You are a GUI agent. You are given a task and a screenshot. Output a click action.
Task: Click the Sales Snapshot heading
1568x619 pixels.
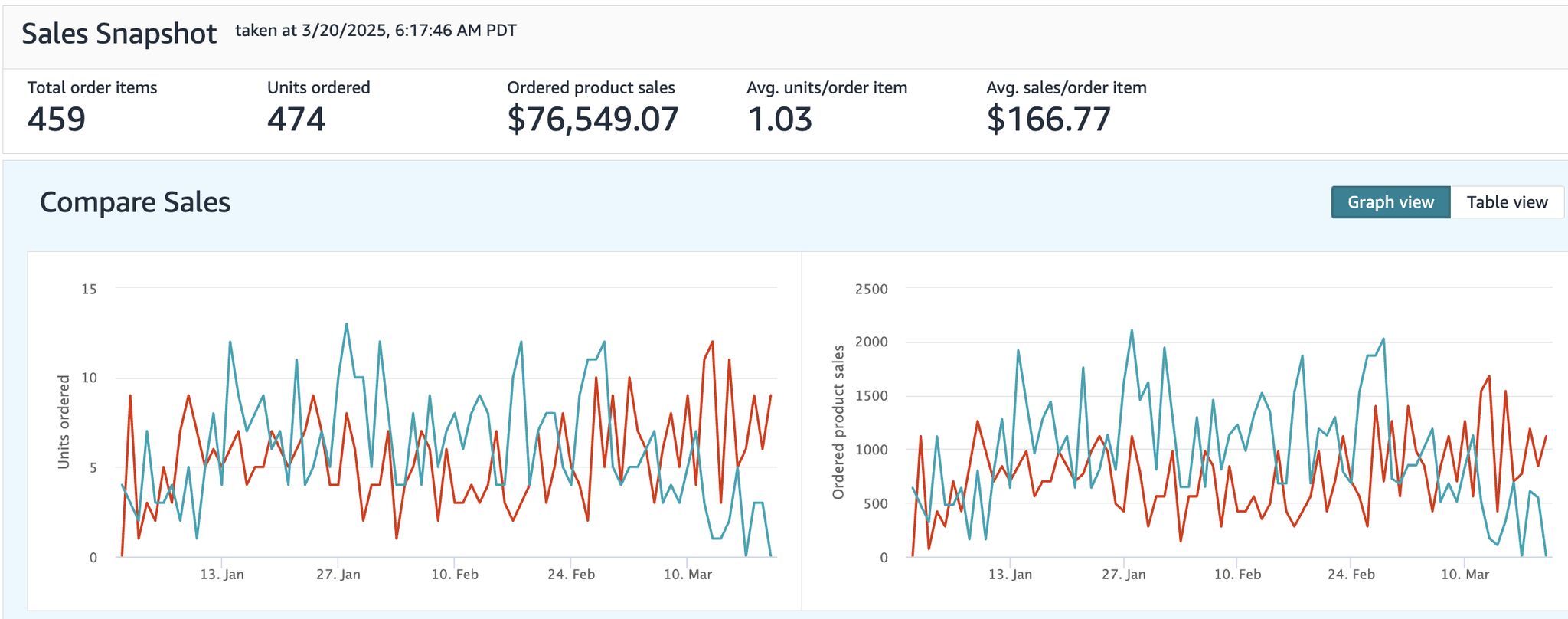pos(119,34)
